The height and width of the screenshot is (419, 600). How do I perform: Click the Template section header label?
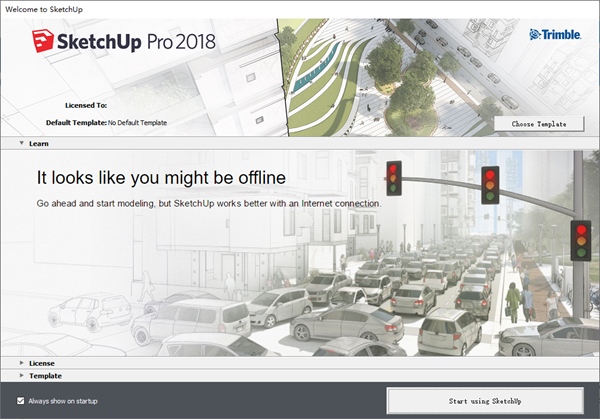click(45, 376)
